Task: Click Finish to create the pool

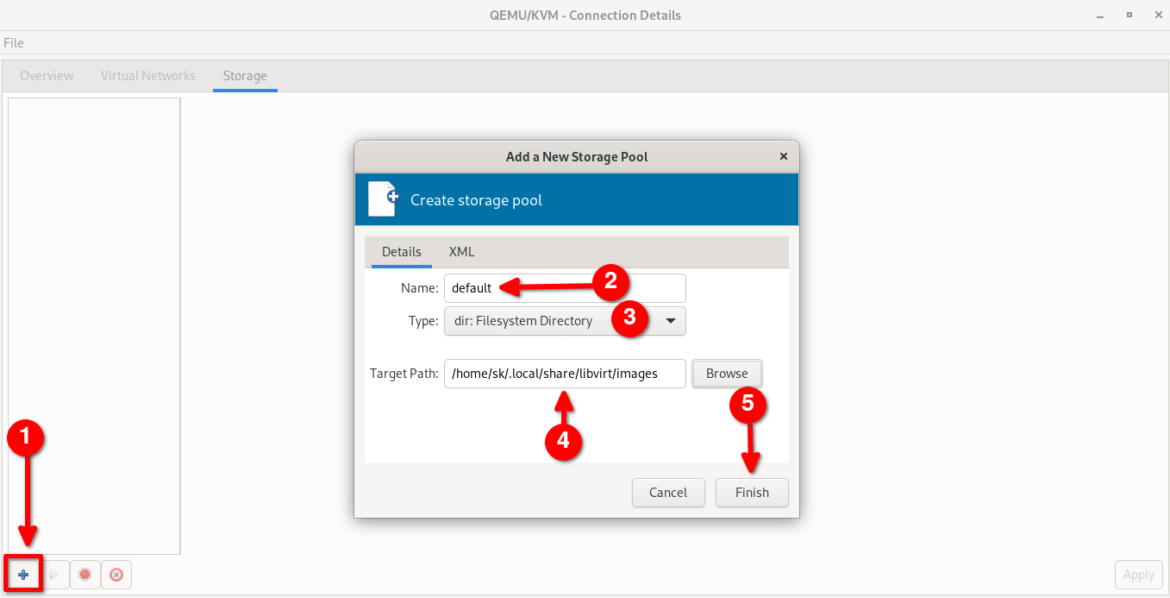Action: (x=751, y=492)
